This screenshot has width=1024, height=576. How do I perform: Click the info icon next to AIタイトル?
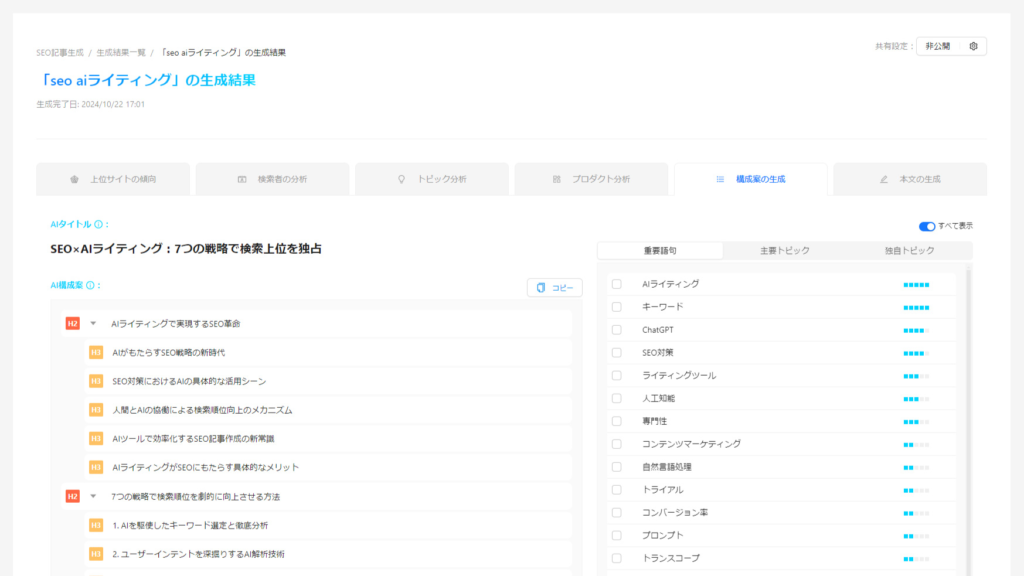[99, 224]
